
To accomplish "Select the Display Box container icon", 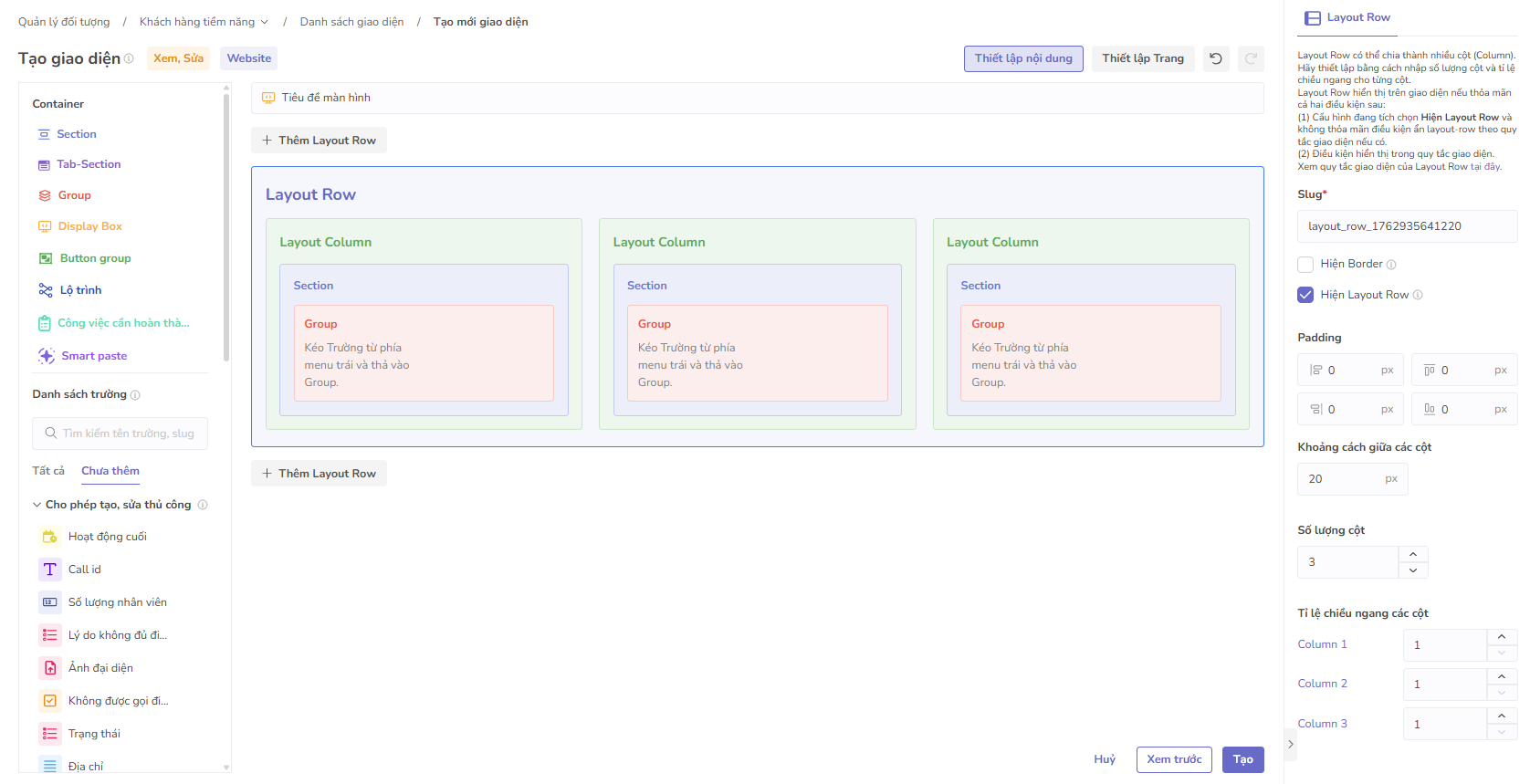I will [x=45, y=226].
